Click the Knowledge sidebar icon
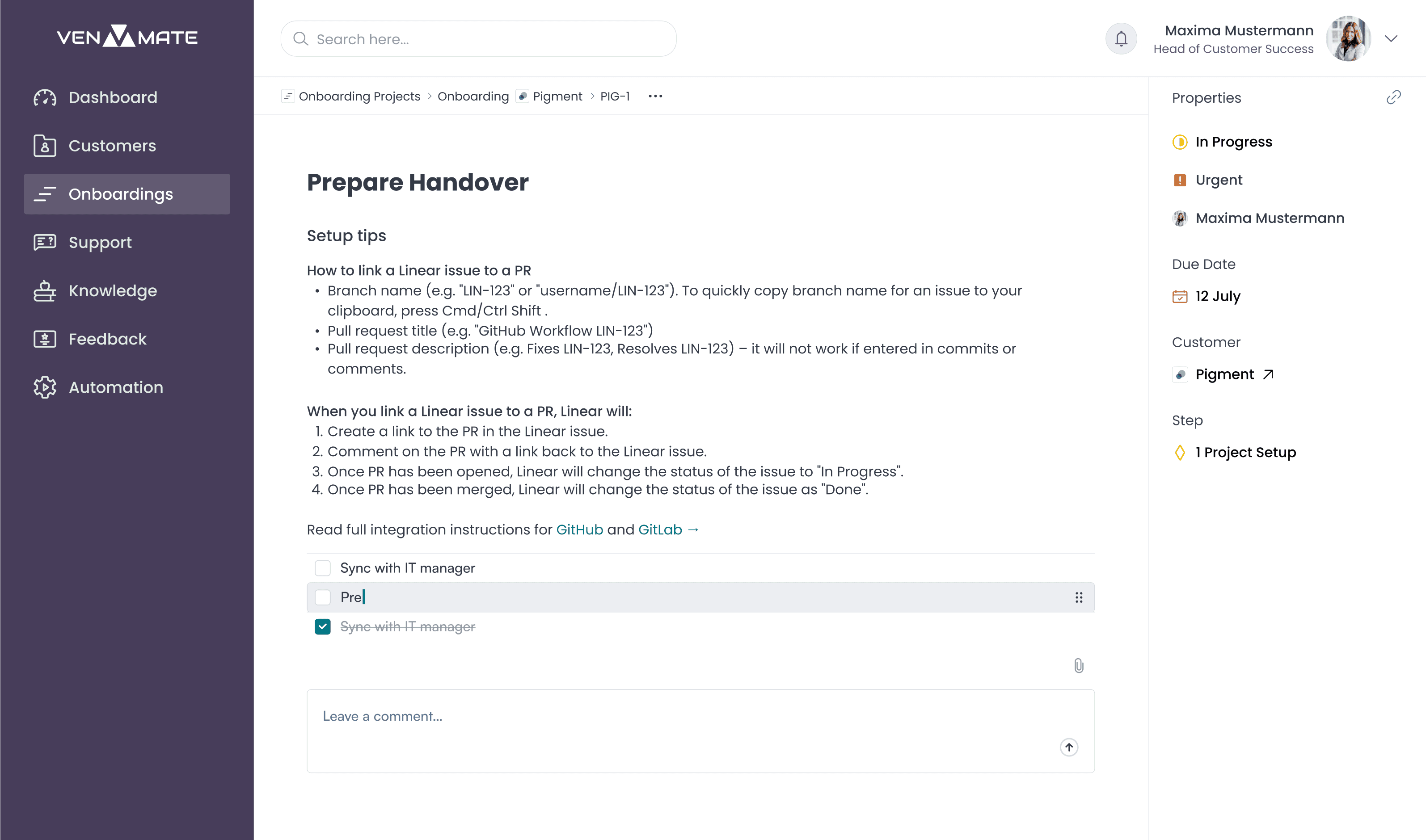 point(42,291)
